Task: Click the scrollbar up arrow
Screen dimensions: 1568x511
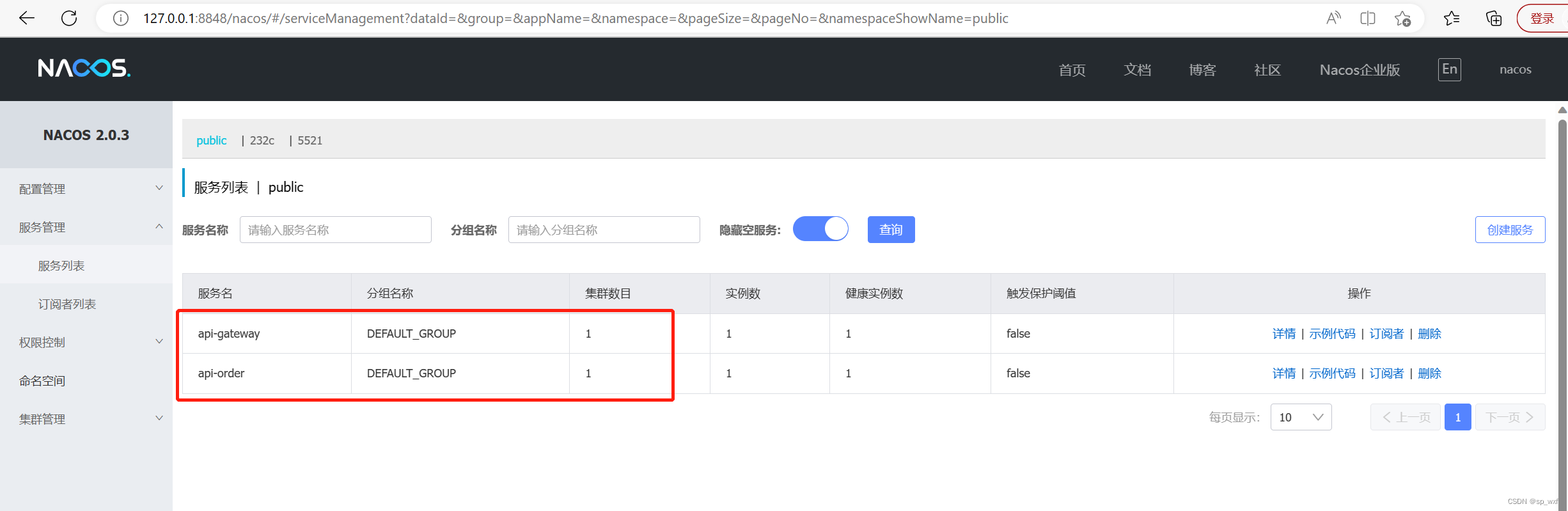Action: pos(1562,110)
